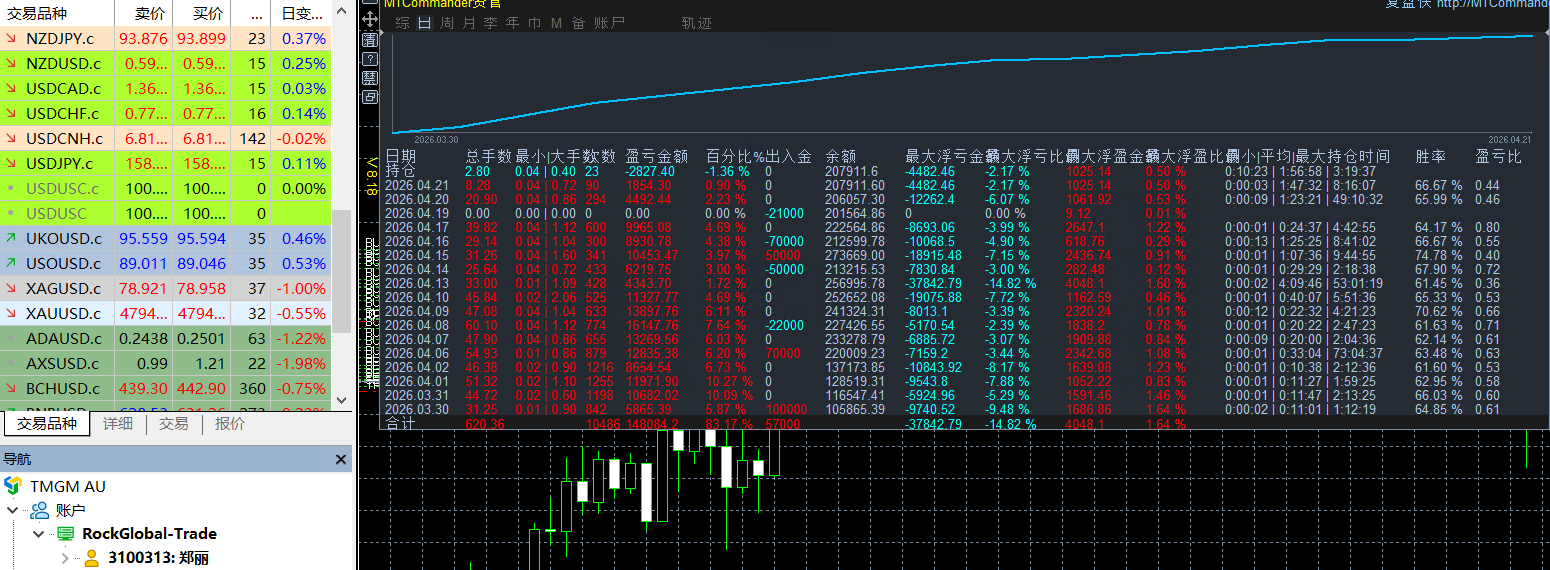The height and width of the screenshot is (570, 1550).
Task: Click the question mark help icon in MTCommander
Action: tap(370, 58)
